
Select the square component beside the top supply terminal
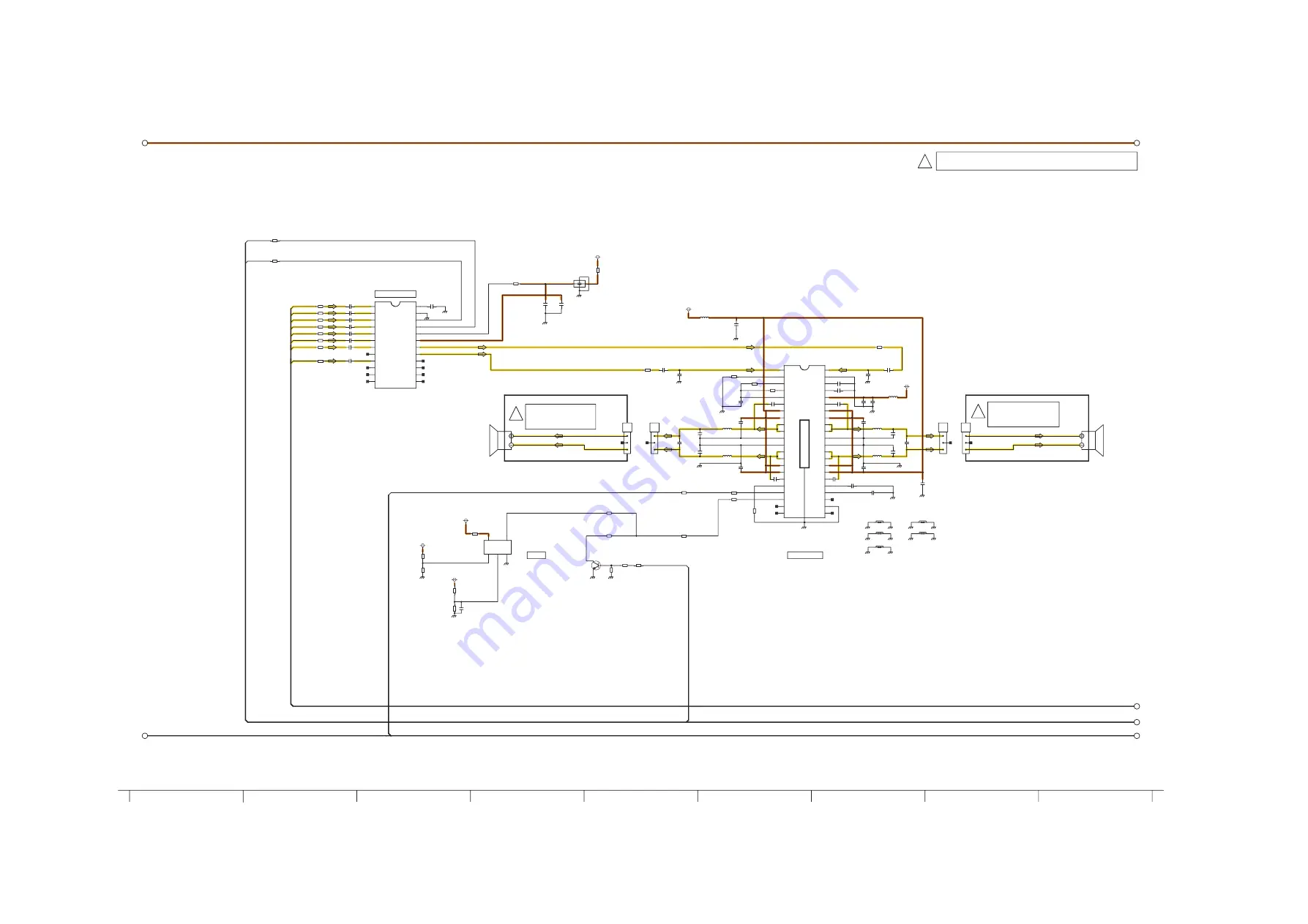click(x=580, y=283)
